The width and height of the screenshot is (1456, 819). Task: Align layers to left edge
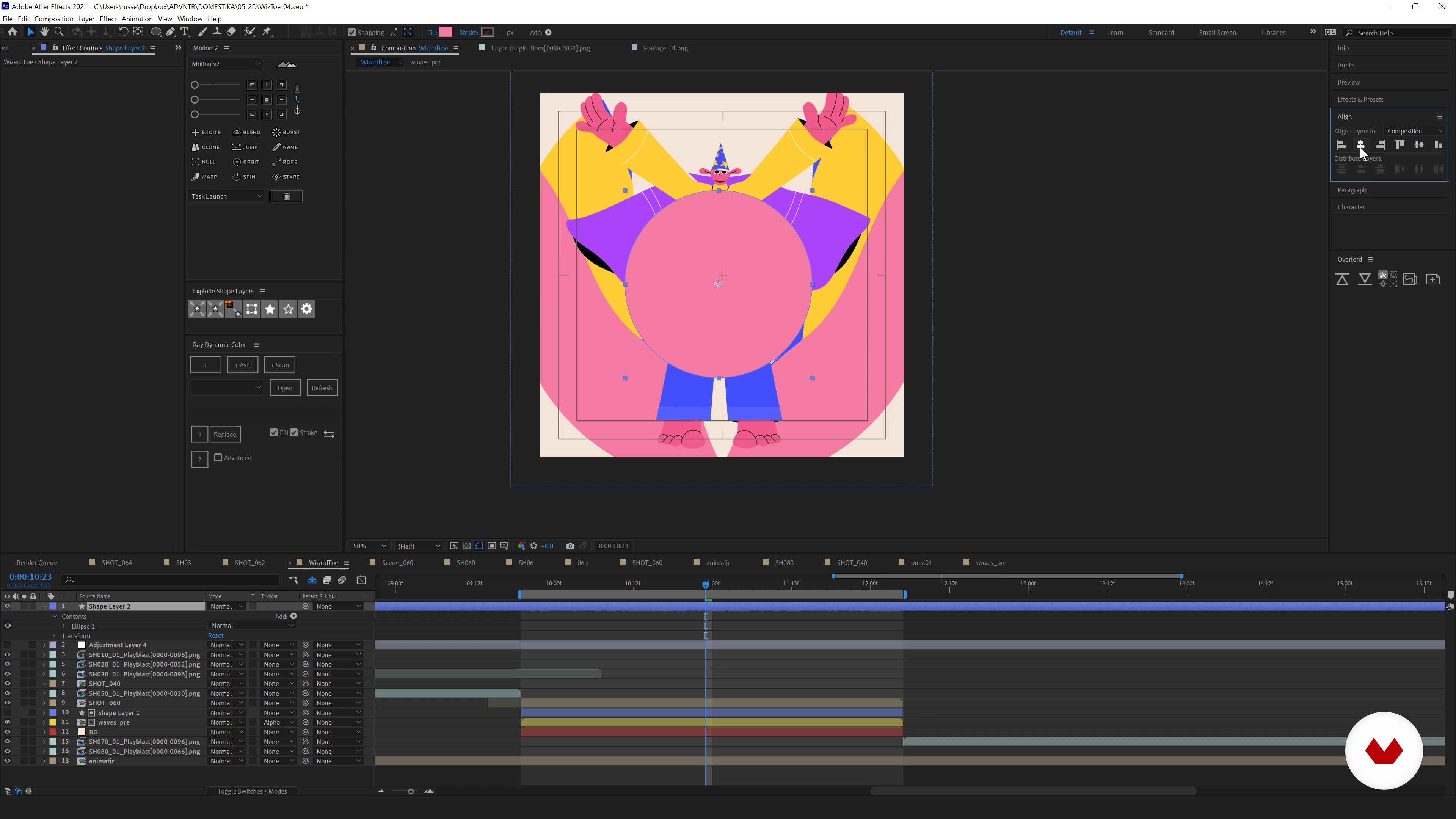pos(1341,145)
